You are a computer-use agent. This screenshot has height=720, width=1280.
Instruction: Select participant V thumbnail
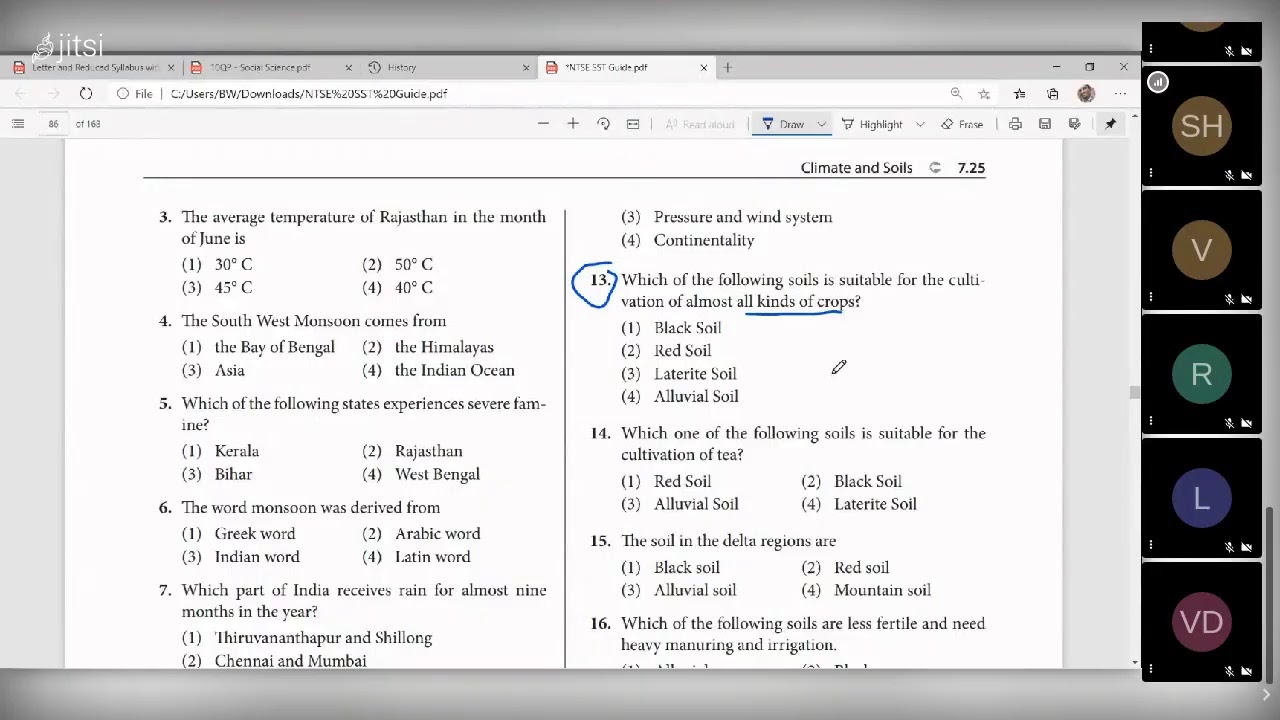tap(1202, 250)
